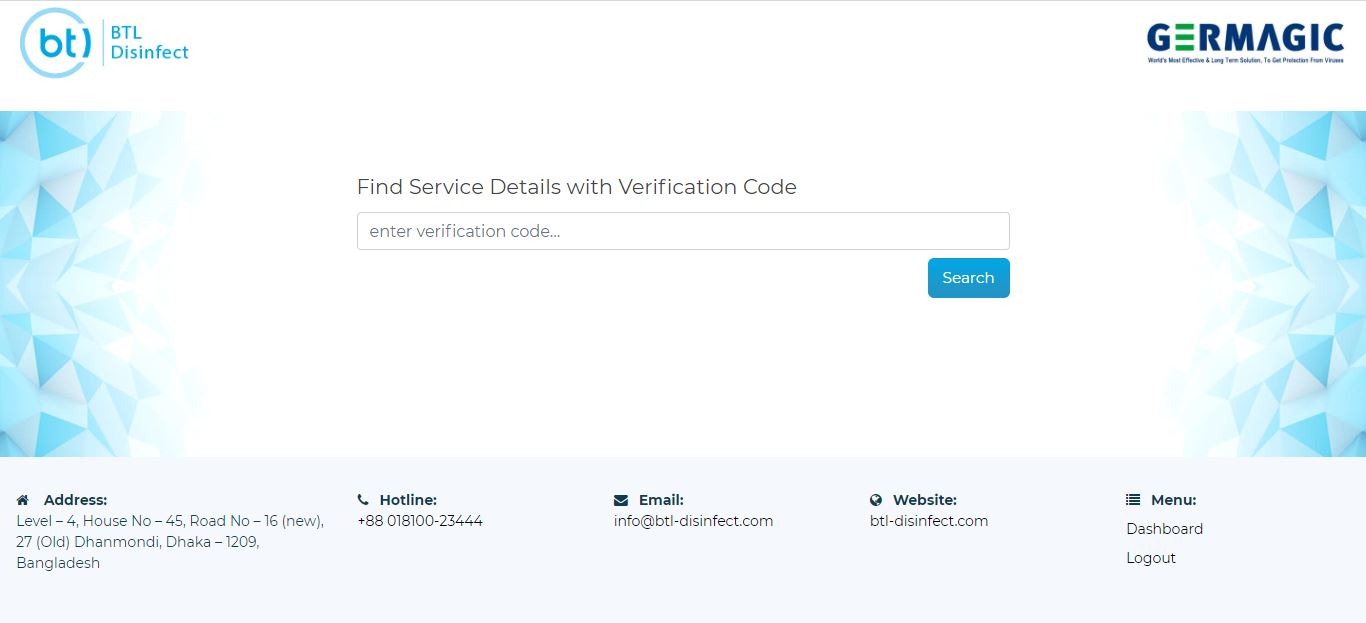Click the Hotline label in the footer

[408, 500]
